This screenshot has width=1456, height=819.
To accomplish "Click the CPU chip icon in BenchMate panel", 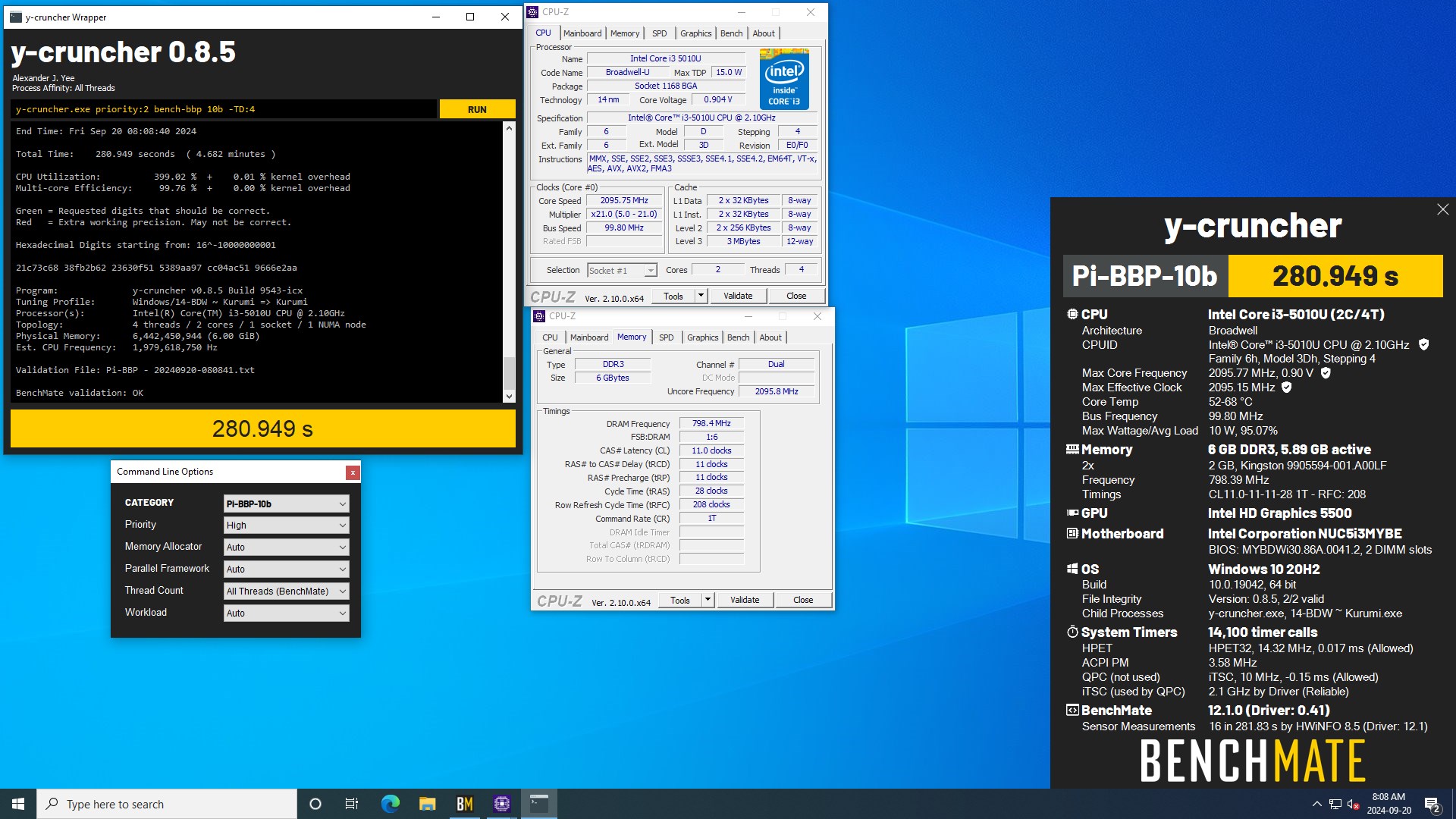I will (x=1072, y=314).
